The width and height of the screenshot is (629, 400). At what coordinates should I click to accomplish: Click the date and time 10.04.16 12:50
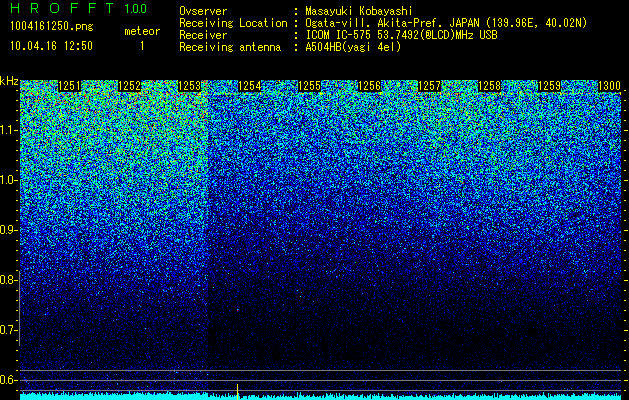pos(51,46)
